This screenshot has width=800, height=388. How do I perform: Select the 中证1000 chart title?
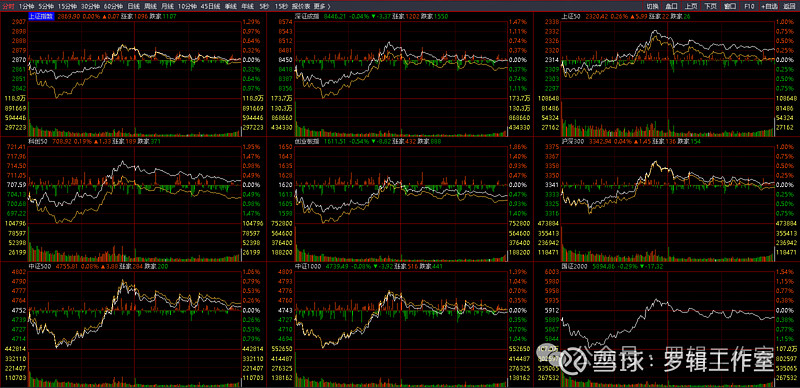click(308, 266)
